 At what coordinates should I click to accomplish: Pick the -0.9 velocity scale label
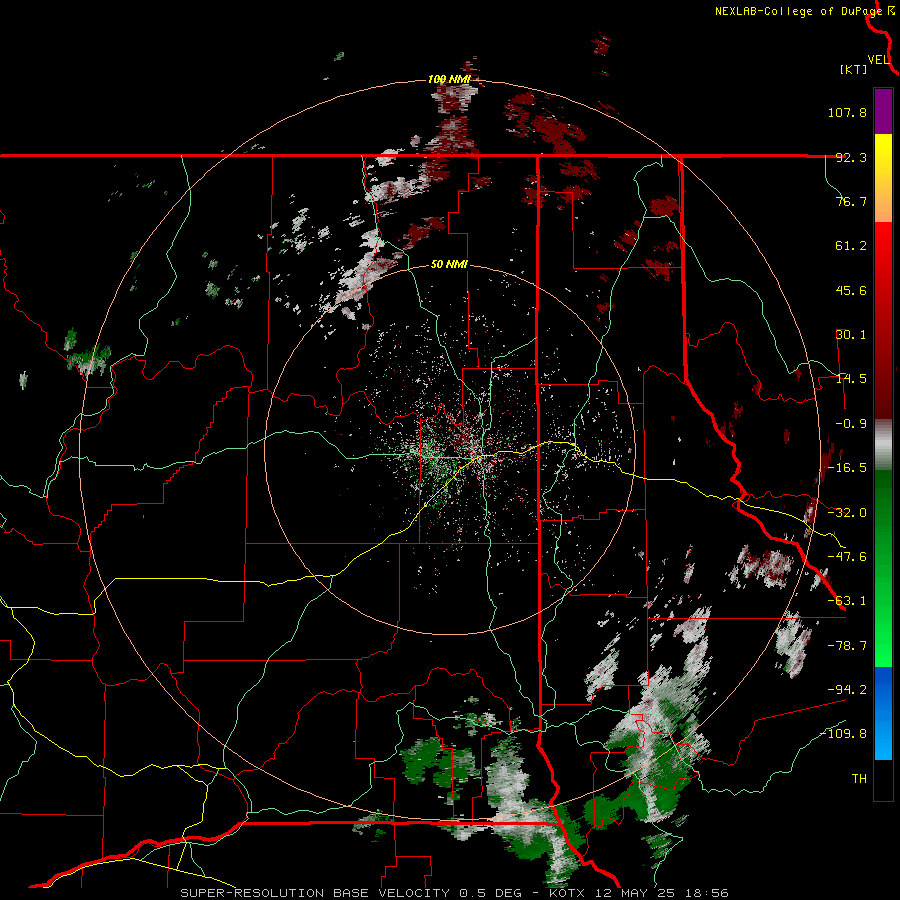tap(851, 424)
